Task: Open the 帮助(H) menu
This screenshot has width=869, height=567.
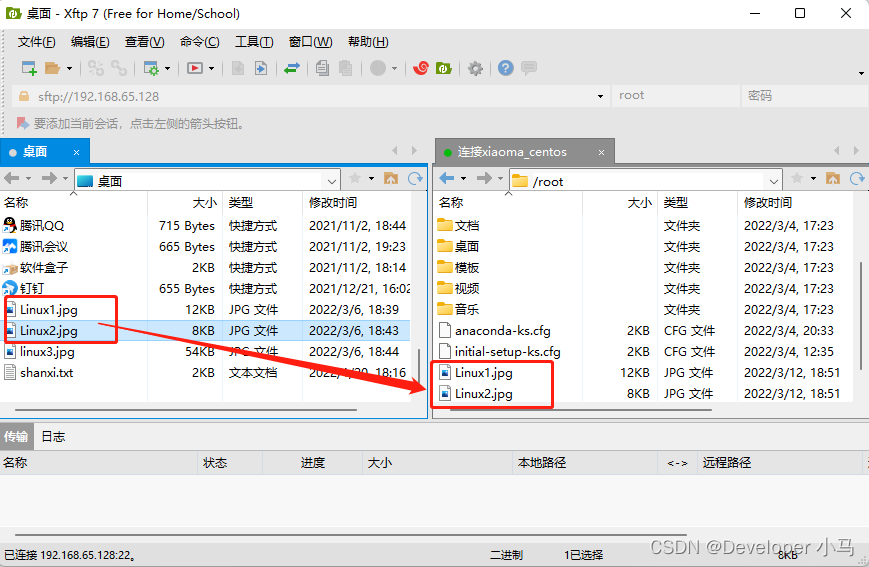Action: tap(368, 42)
